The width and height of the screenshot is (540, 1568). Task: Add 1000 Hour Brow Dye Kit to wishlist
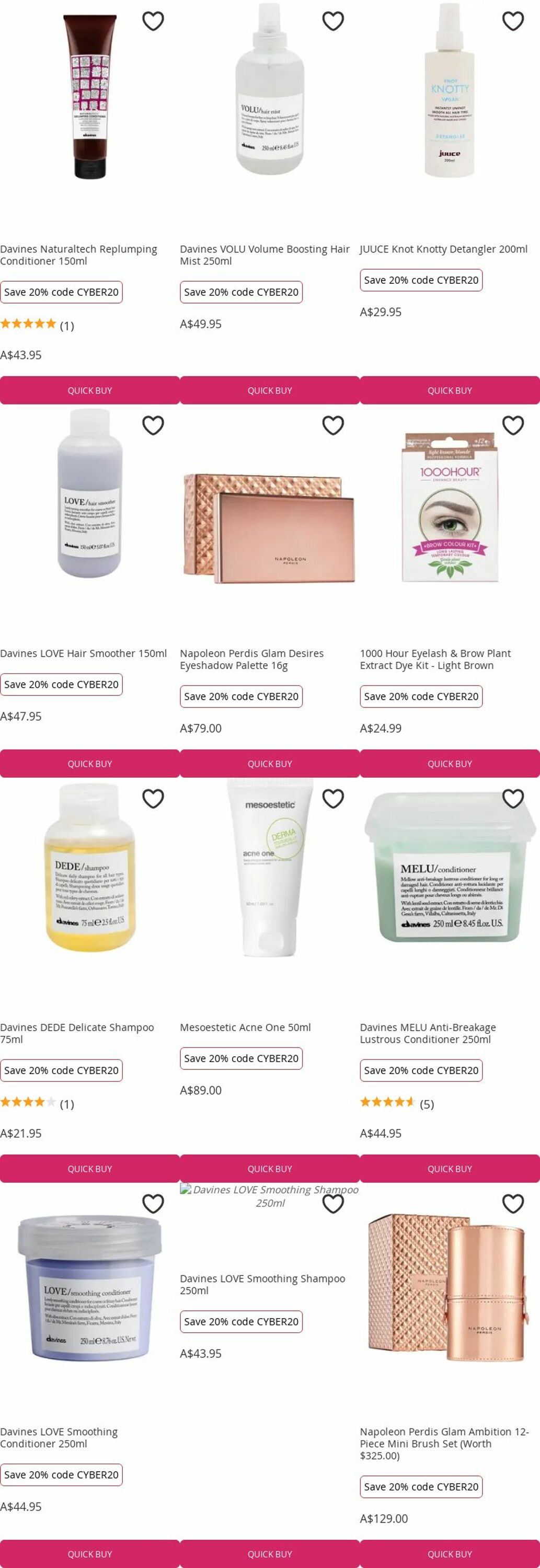point(513,425)
